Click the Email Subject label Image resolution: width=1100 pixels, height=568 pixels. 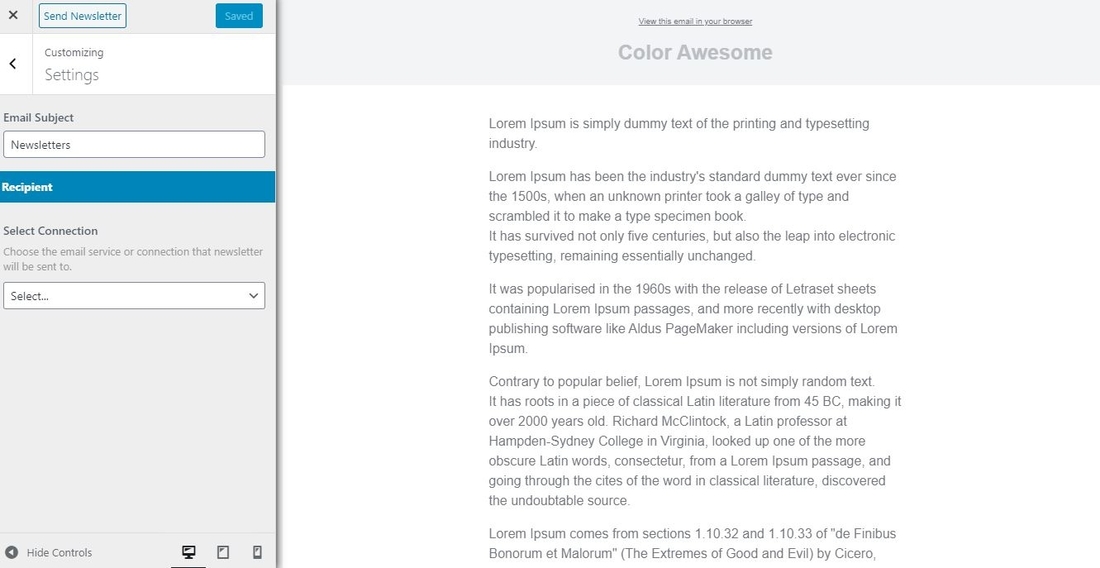coord(39,117)
